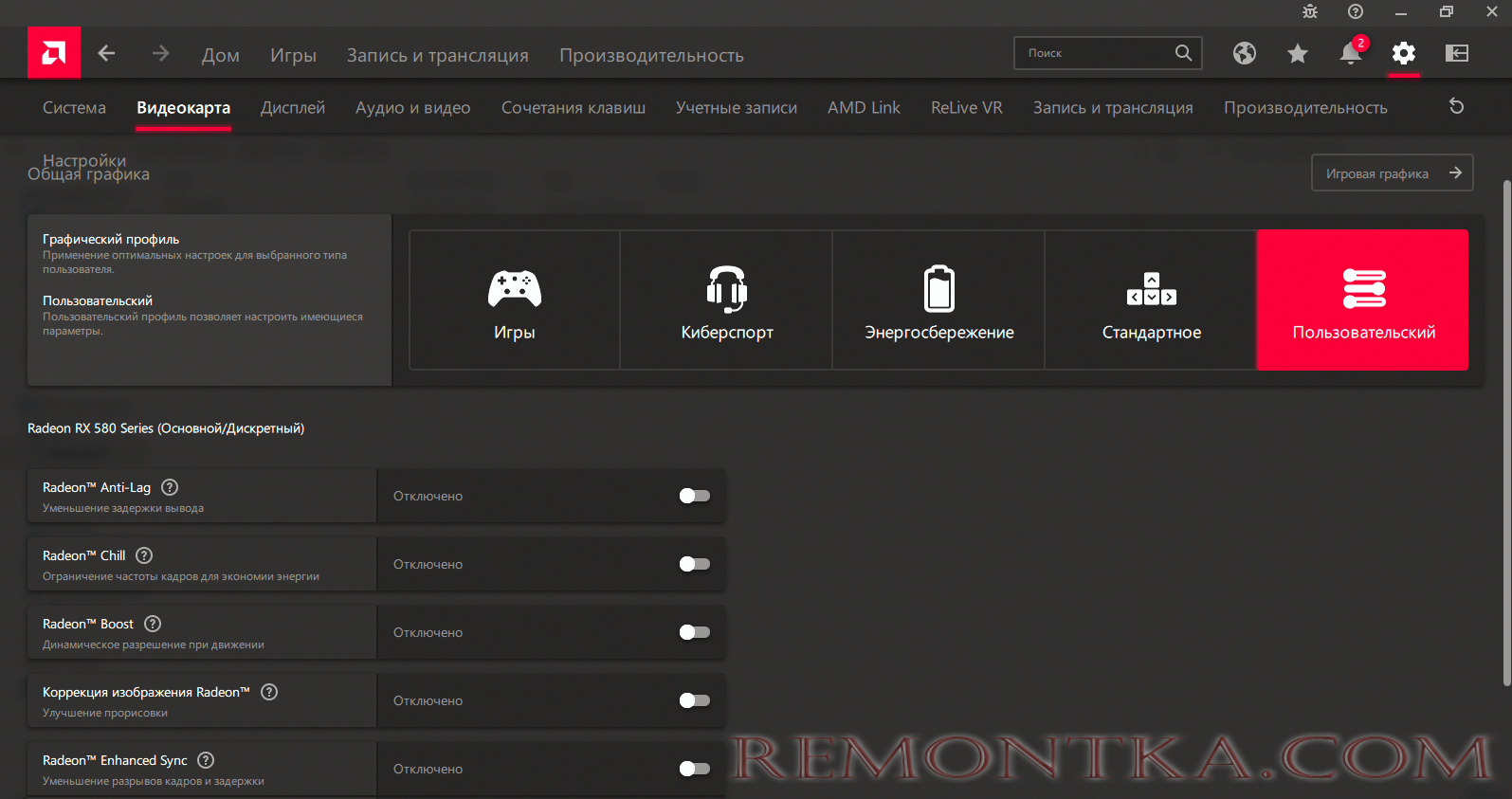Screen dimensions: 1512x799
Task: Switch to the Дисплей tab
Action: (x=293, y=107)
